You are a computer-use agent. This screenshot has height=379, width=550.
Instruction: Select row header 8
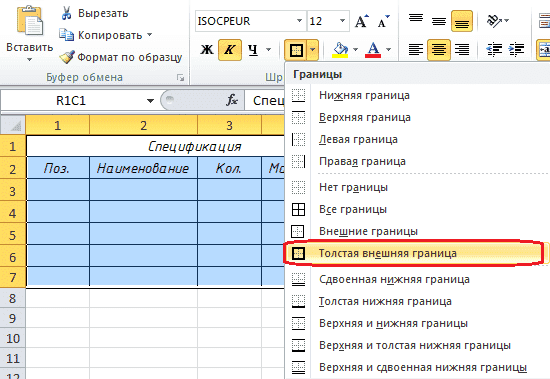tap(13, 299)
